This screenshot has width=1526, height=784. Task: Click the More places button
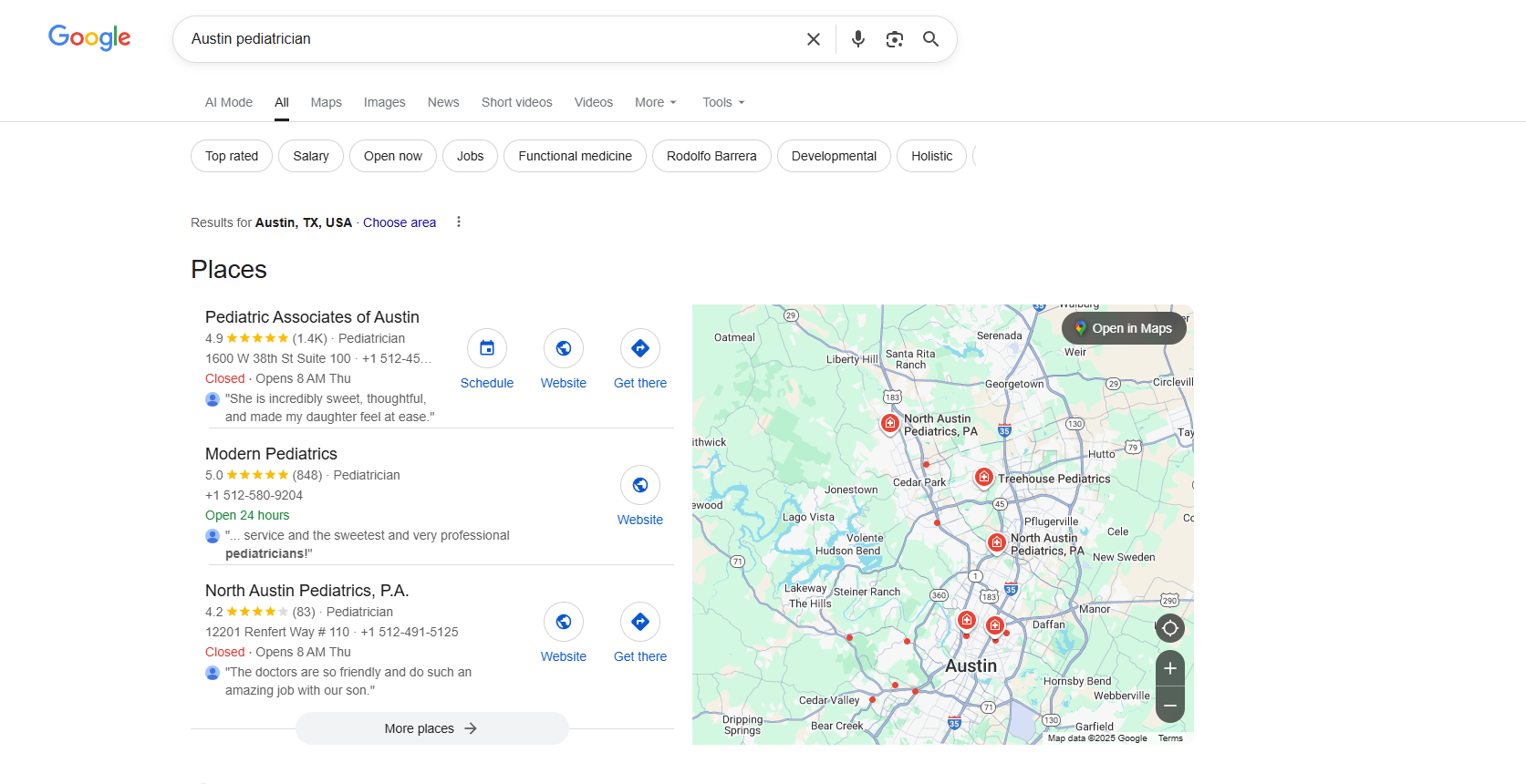click(x=431, y=728)
